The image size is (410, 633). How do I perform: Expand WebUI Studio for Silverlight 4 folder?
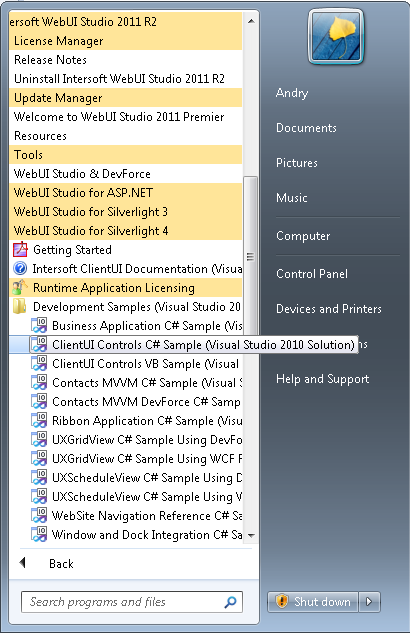click(126, 231)
